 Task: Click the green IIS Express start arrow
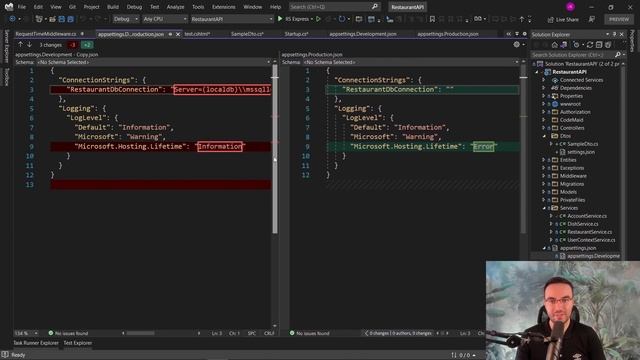[280, 19]
